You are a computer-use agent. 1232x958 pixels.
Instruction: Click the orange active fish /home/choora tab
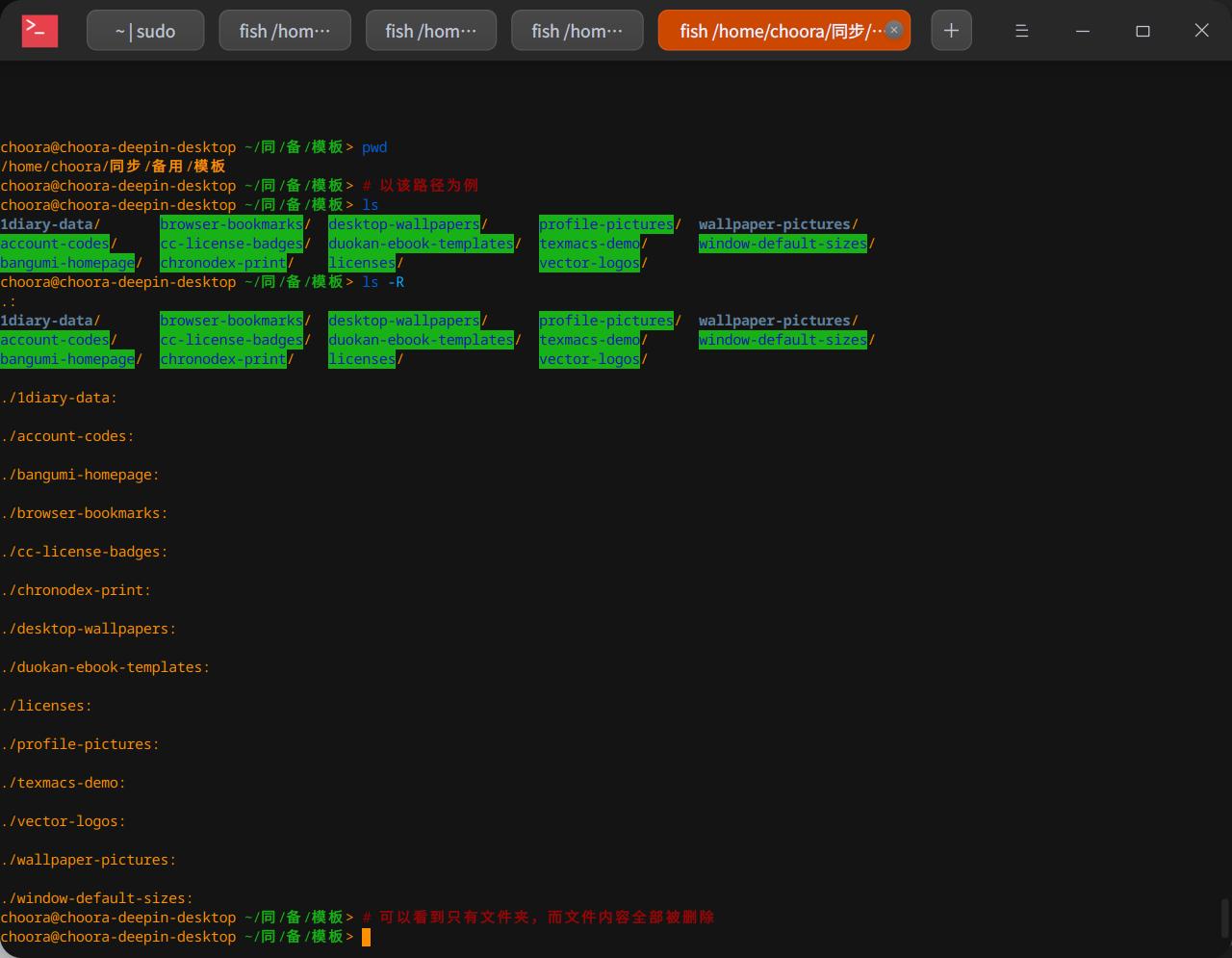[775, 31]
